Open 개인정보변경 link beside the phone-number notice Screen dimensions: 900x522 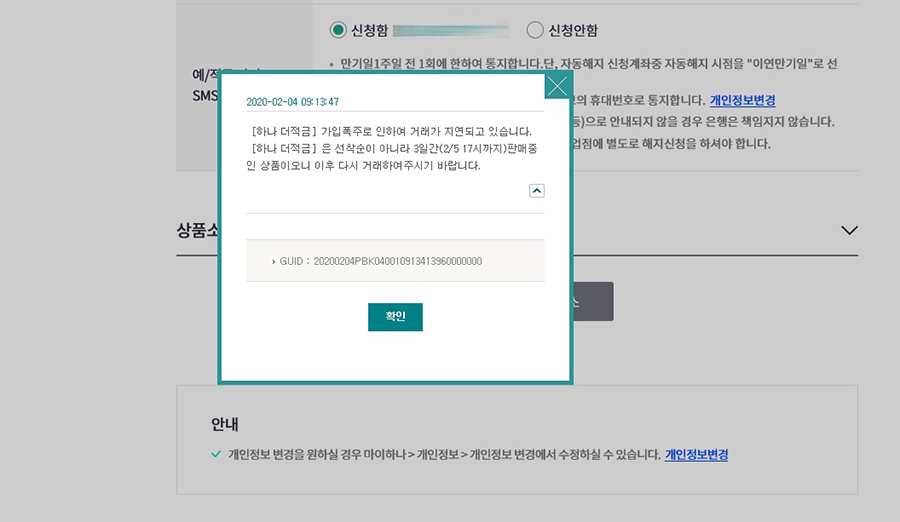[x=742, y=100]
